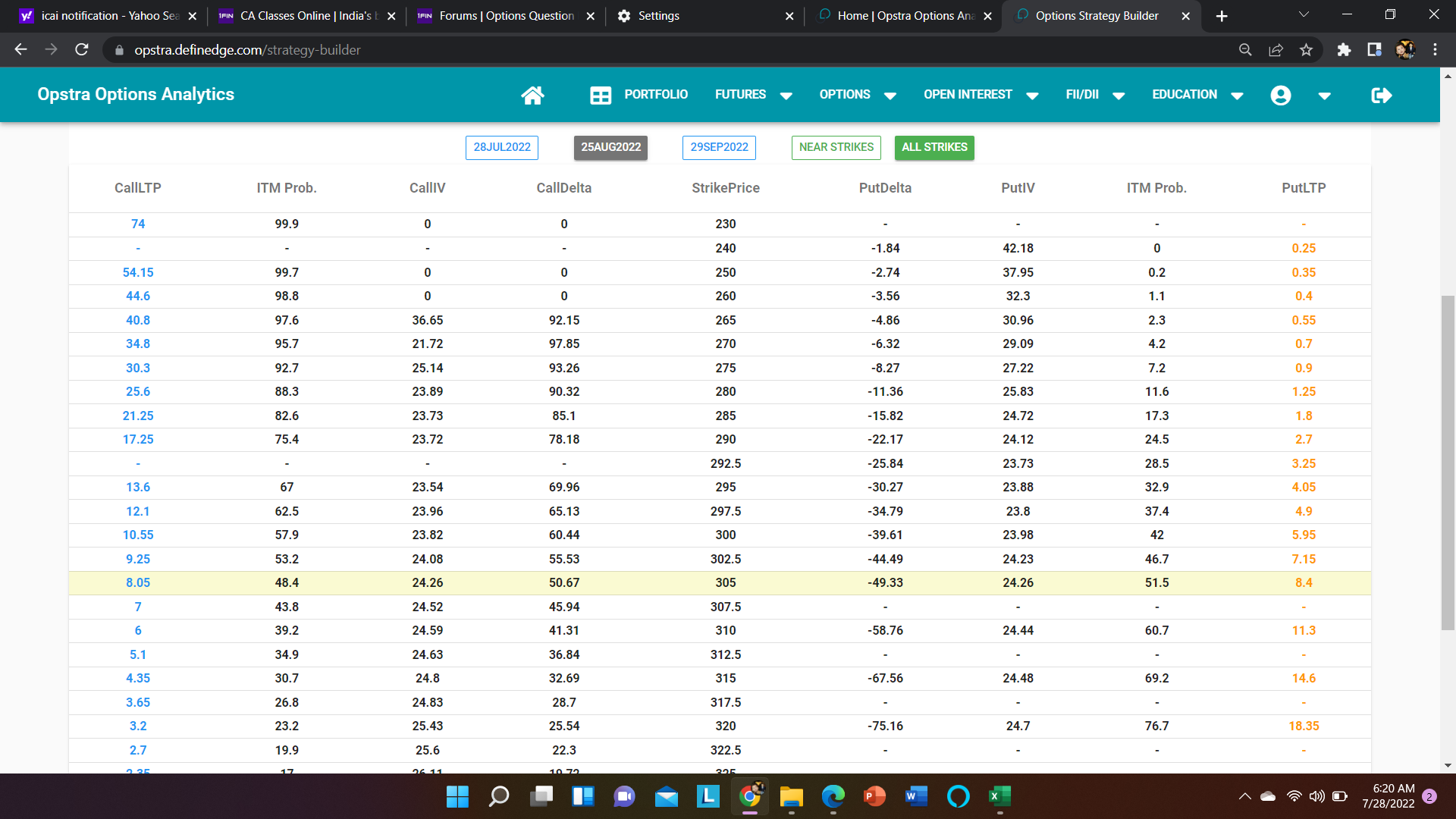The height and width of the screenshot is (819, 1456).
Task: Reload the current page
Action: pos(82,50)
